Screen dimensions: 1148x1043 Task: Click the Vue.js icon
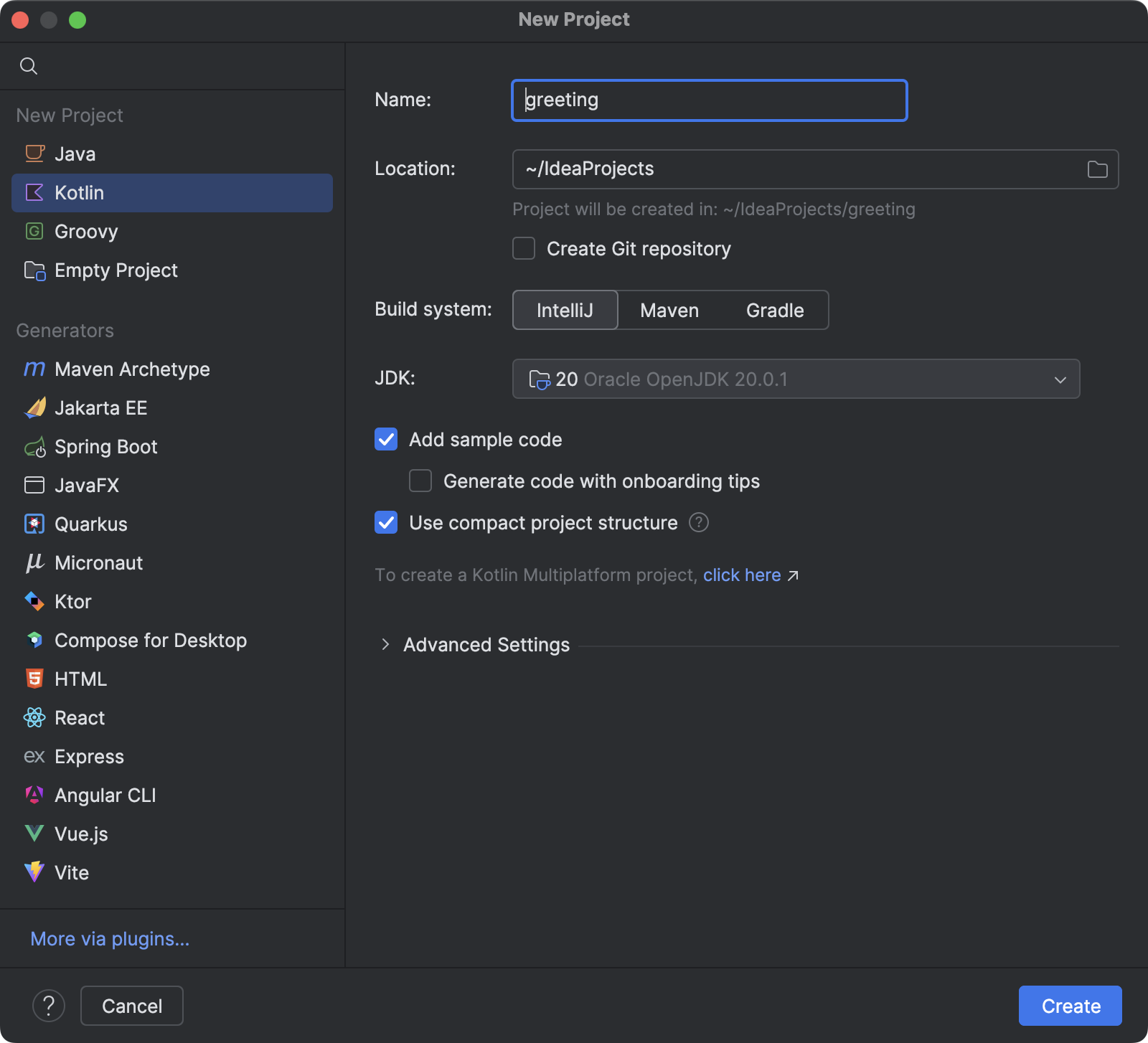pos(34,834)
